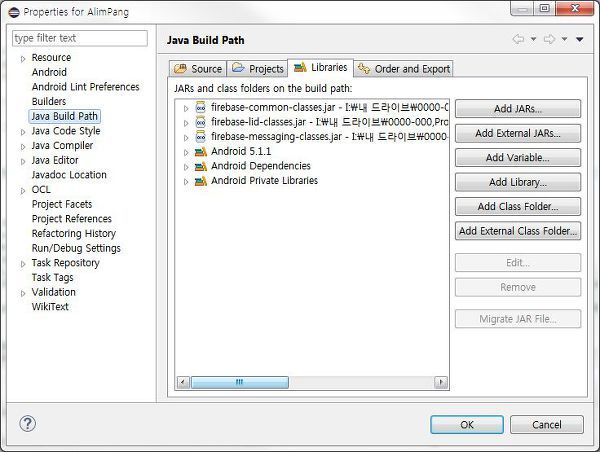Select Javadoc Location item
The height and width of the screenshot is (452, 600).
[69, 175]
